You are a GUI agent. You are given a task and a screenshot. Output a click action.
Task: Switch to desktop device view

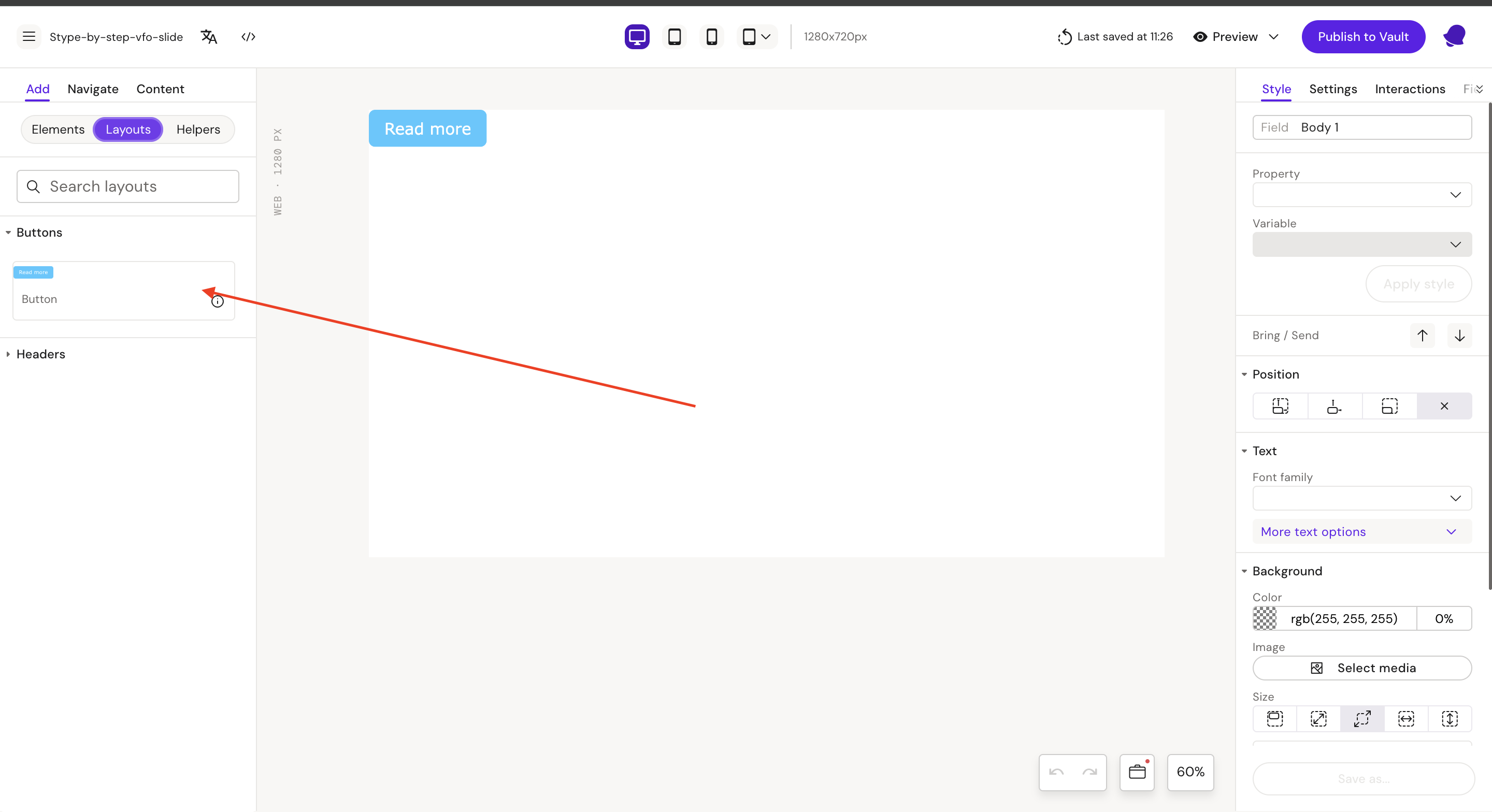637,37
